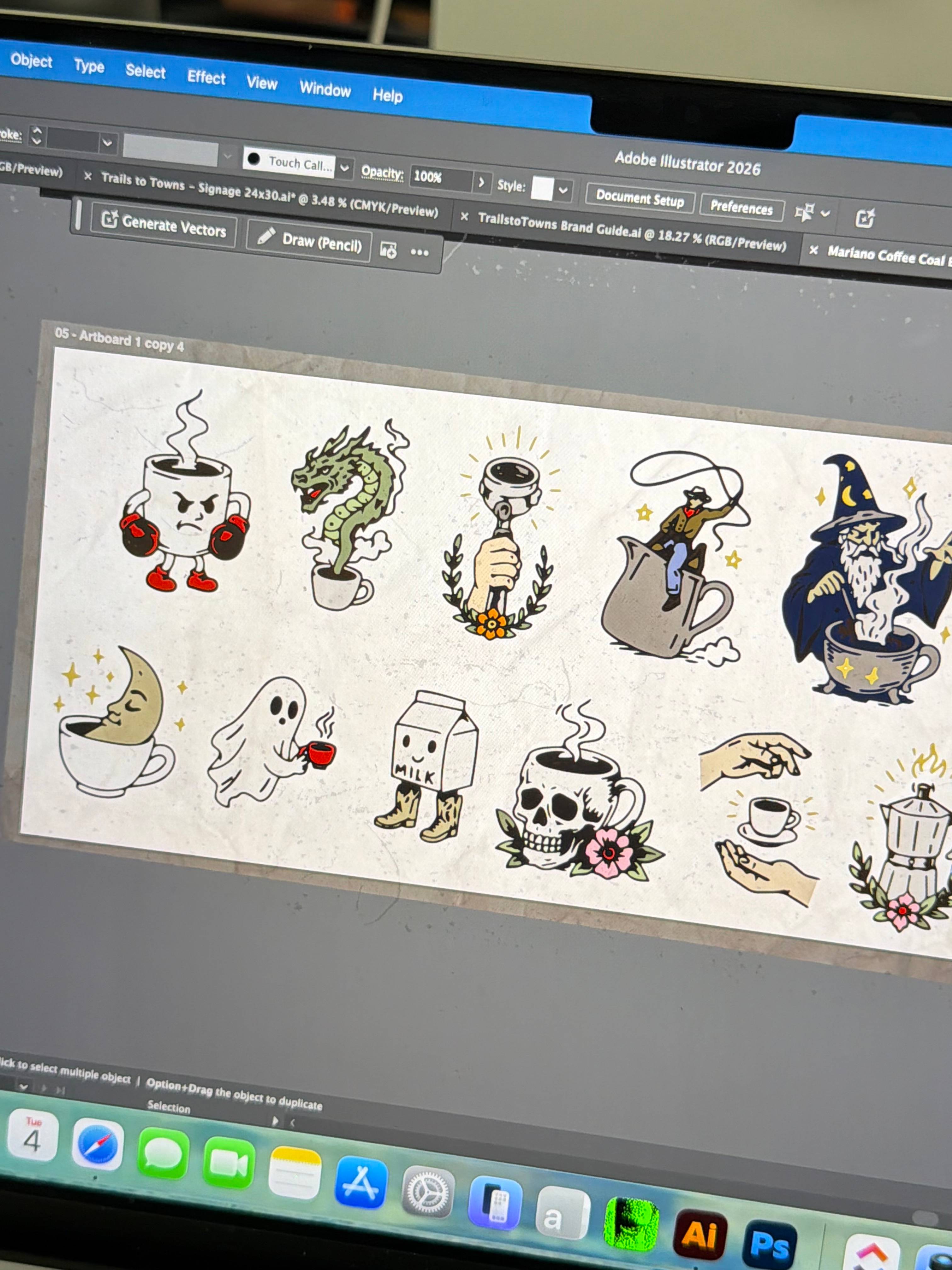Viewport: 952px width, 1270px height.
Task: Open iPhone Mirroring from the Dock
Action: pos(495,1202)
